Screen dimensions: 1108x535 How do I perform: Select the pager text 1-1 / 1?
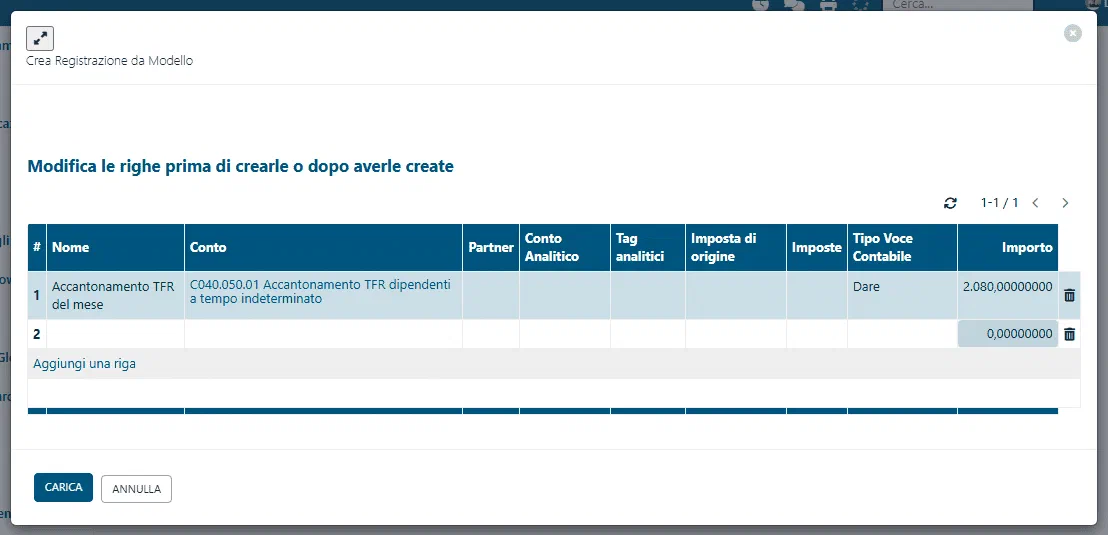pyautogui.click(x=999, y=203)
